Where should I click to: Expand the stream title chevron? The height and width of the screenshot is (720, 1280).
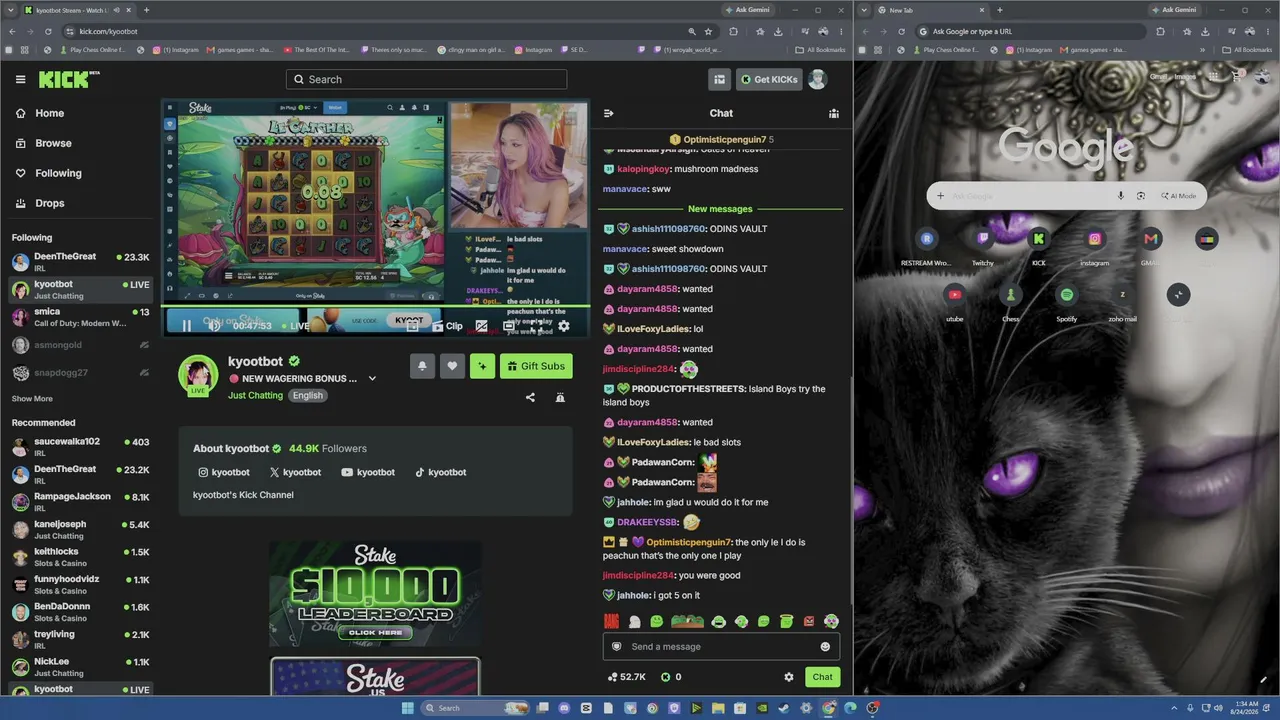click(x=372, y=379)
